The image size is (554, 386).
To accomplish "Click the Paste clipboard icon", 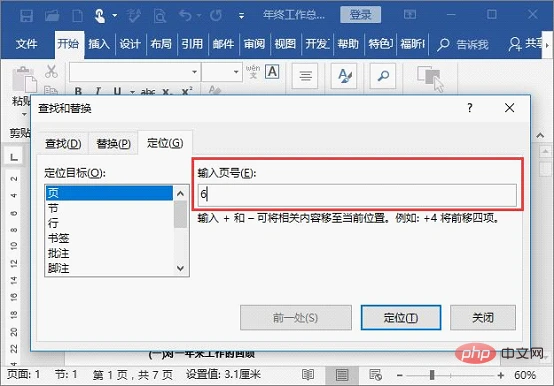I will [24, 79].
